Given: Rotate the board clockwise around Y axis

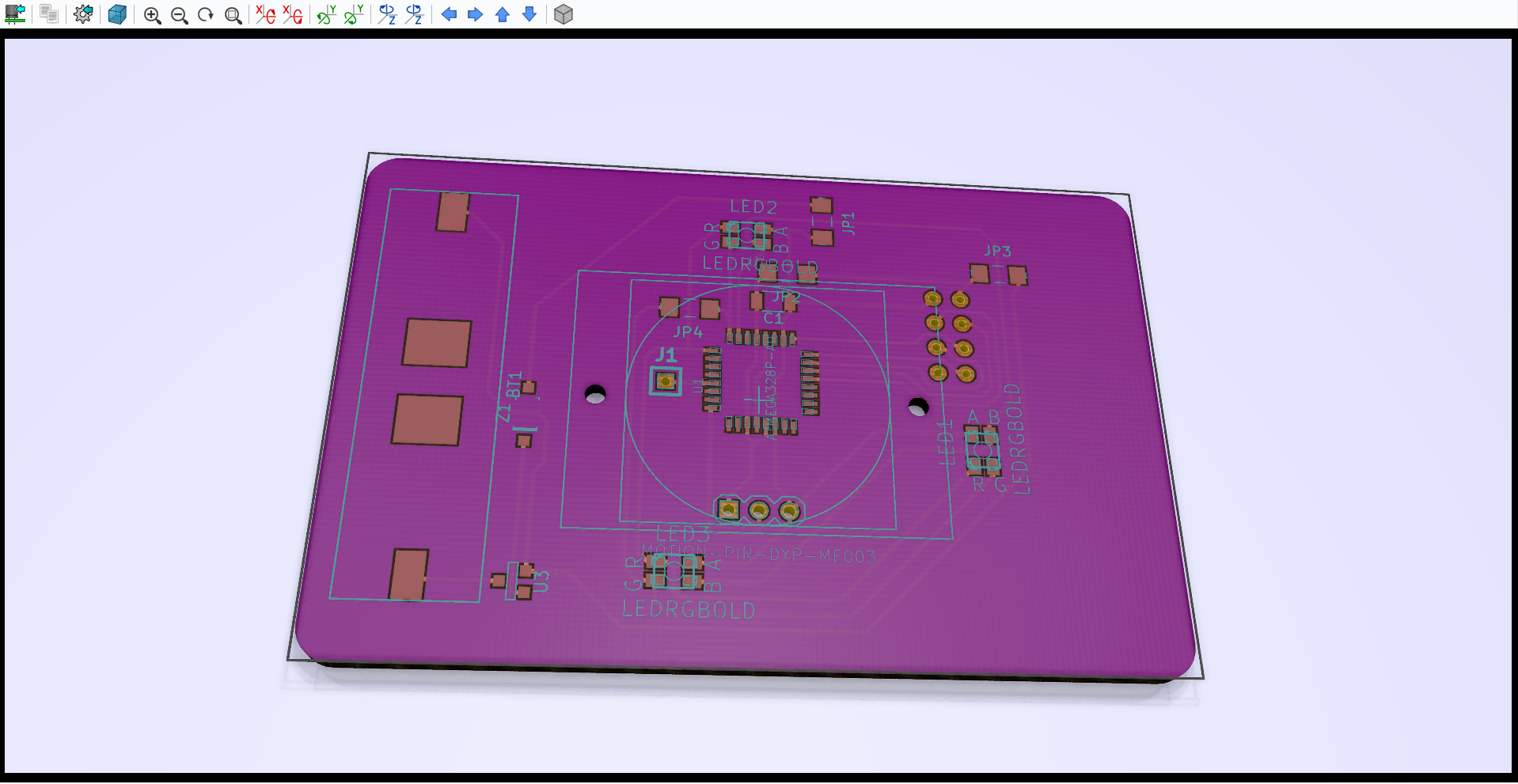Looking at the screenshot, I should click(325, 13).
